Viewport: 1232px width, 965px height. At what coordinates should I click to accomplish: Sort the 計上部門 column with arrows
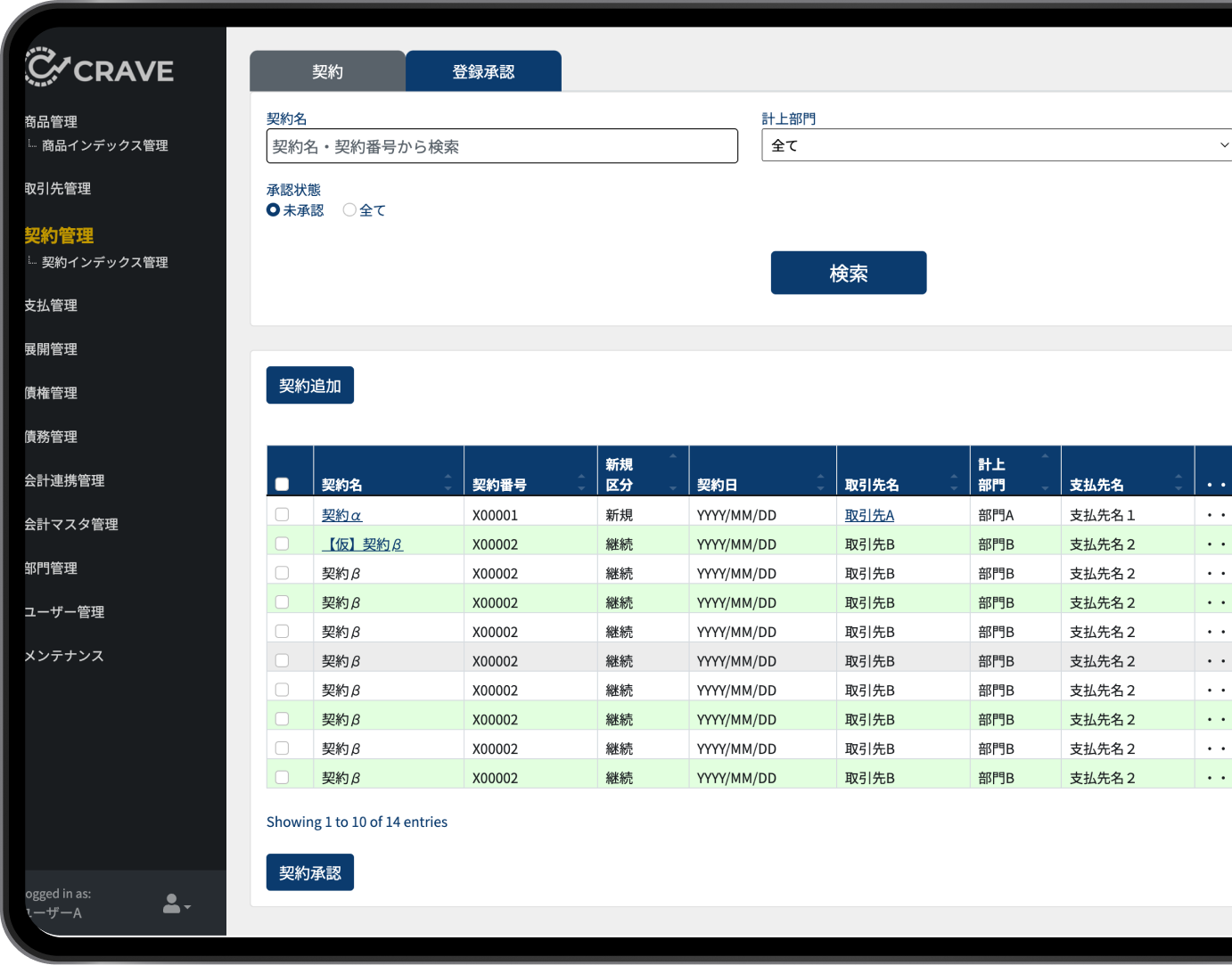click(x=1045, y=472)
